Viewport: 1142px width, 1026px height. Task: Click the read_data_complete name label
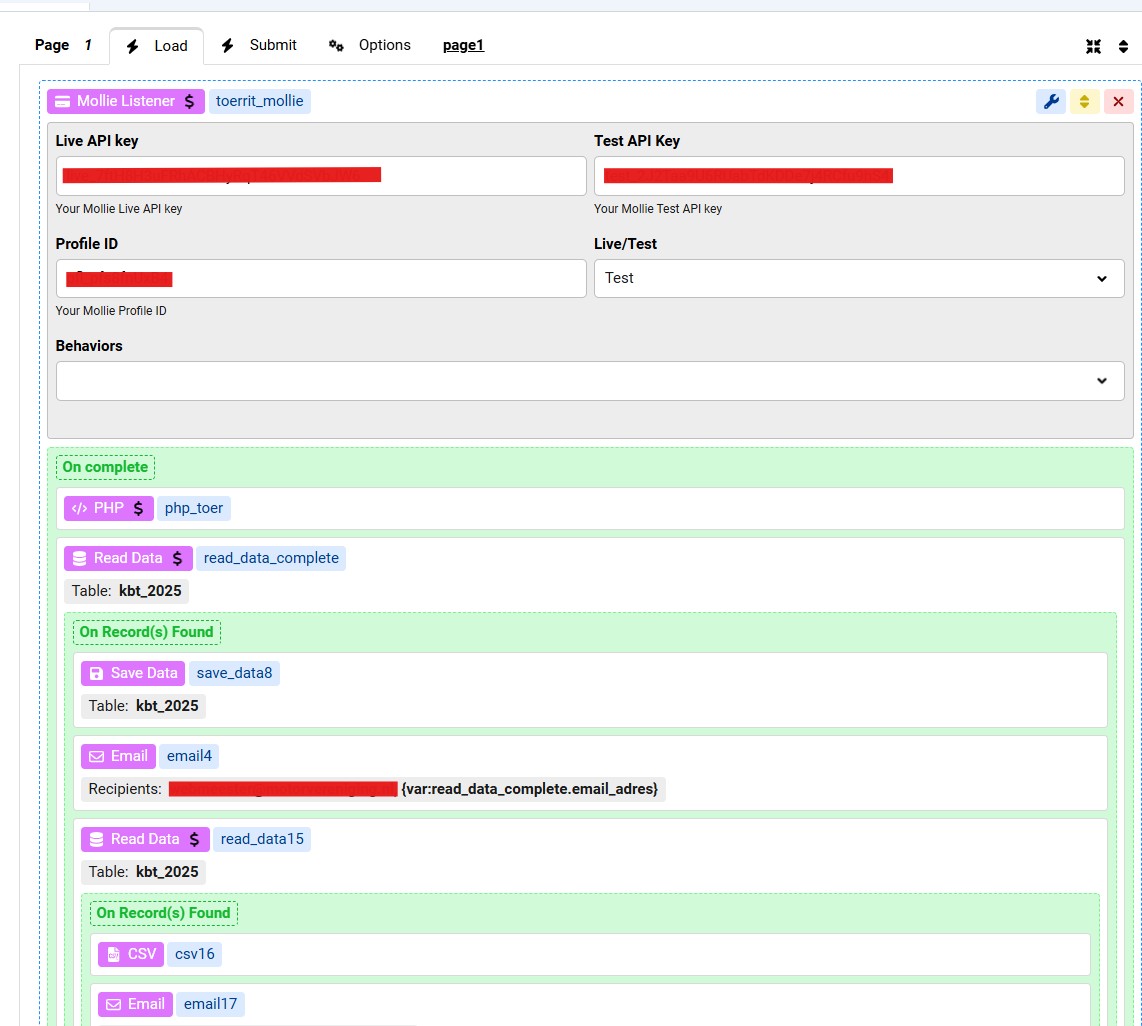pyautogui.click(x=271, y=558)
